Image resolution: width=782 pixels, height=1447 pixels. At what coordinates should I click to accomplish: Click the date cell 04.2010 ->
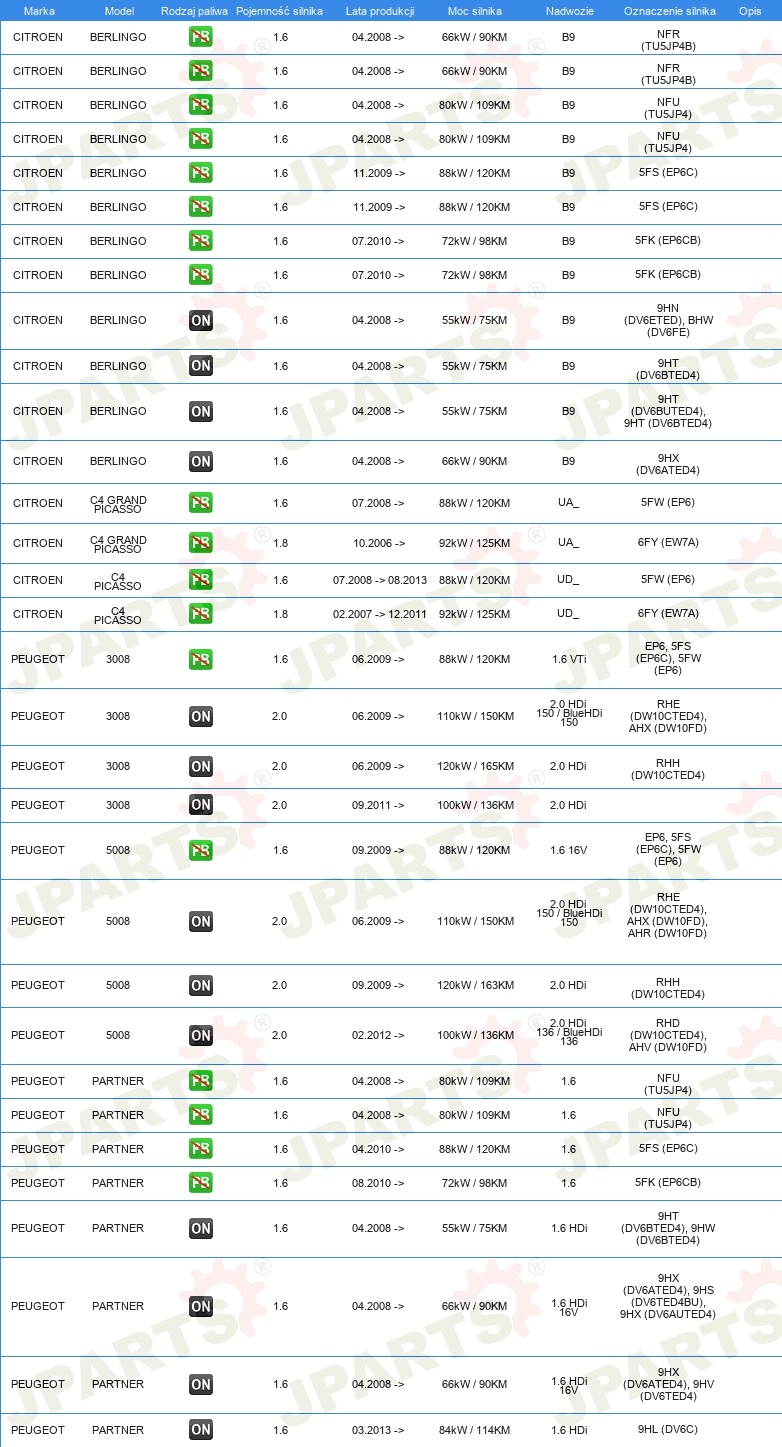coord(379,1150)
